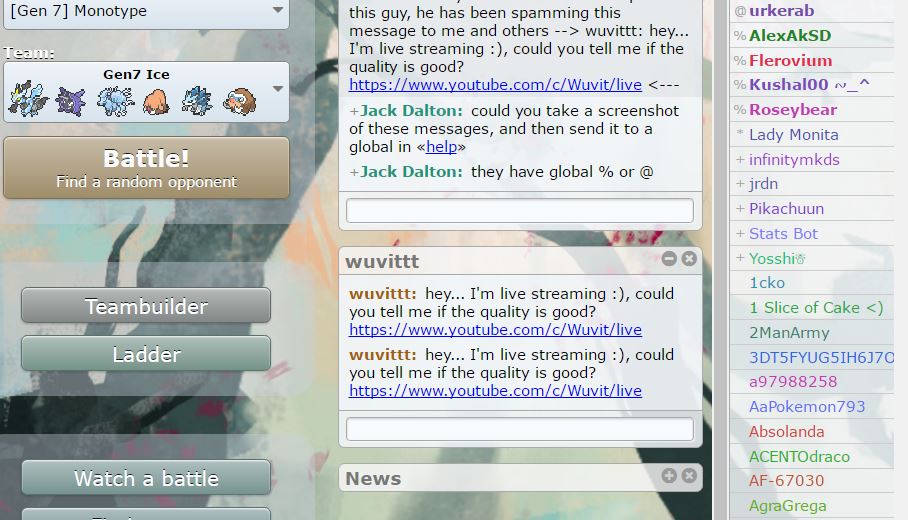The width and height of the screenshot is (908, 520).
Task: Select user Lady Monita in the user list
Action: pos(812,134)
